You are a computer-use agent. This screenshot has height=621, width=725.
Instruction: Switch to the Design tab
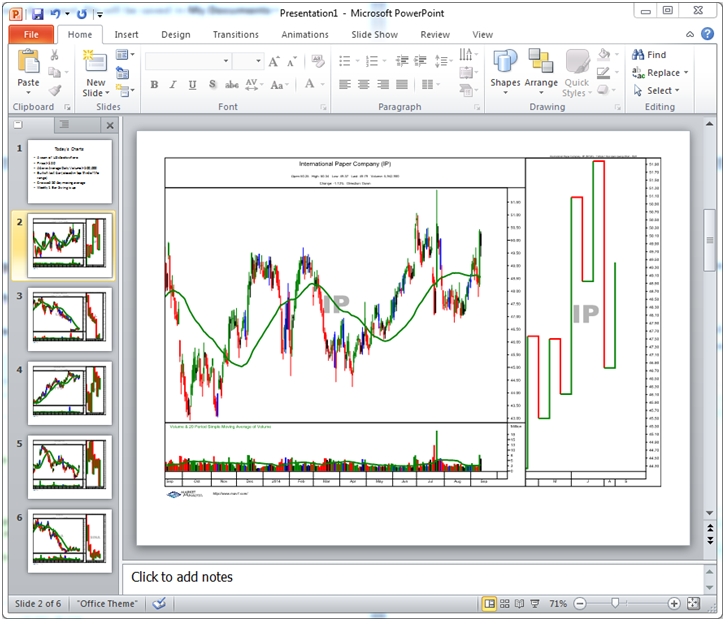pyautogui.click(x=176, y=35)
